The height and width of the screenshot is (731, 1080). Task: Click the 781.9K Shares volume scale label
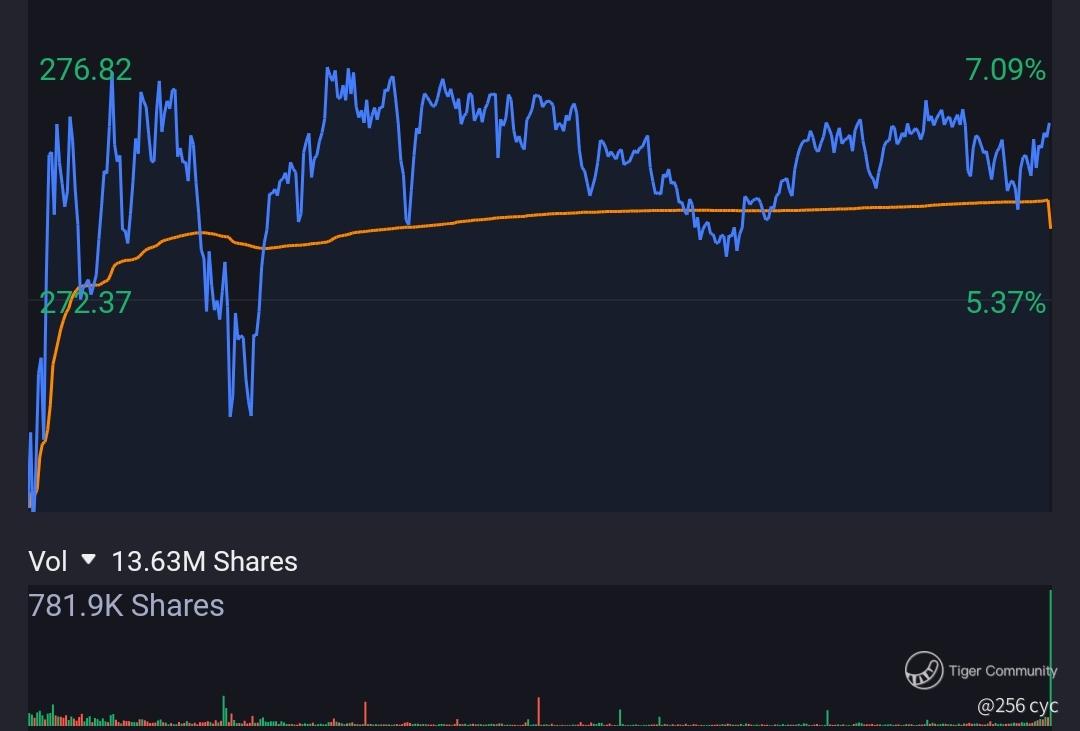pyautogui.click(x=126, y=606)
